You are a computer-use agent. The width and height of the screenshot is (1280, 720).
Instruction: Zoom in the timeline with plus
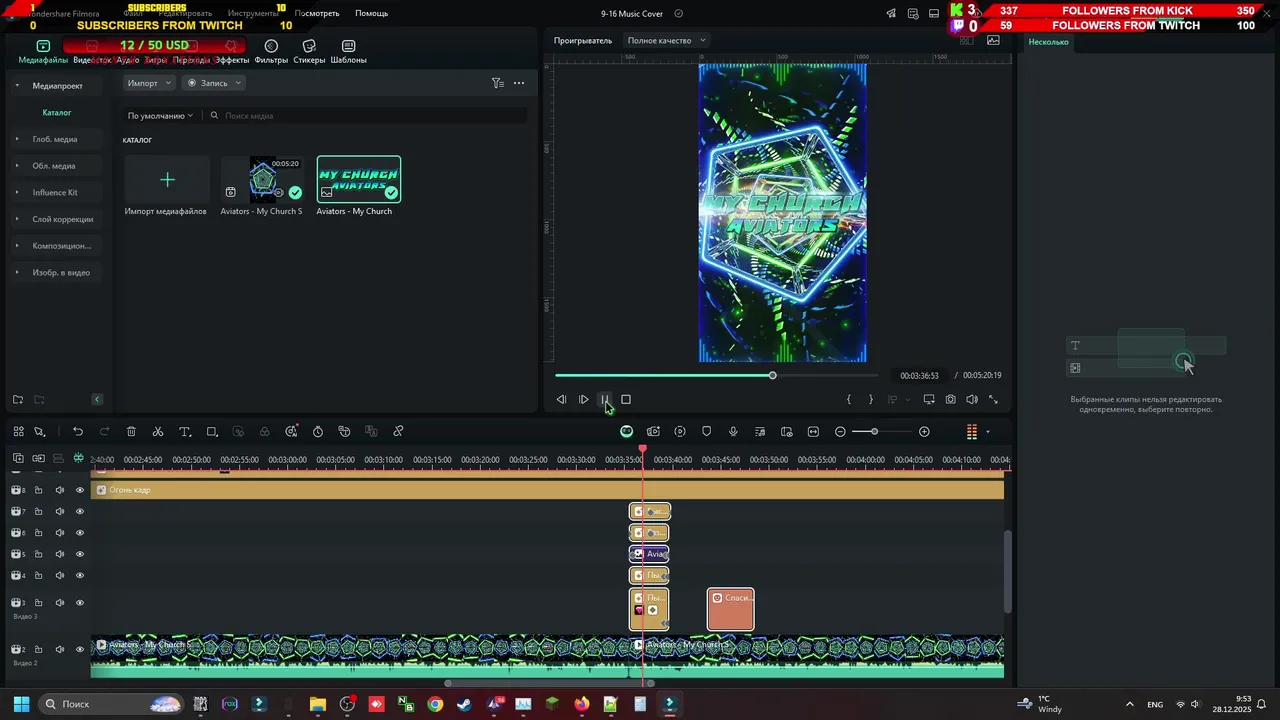click(x=924, y=432)
